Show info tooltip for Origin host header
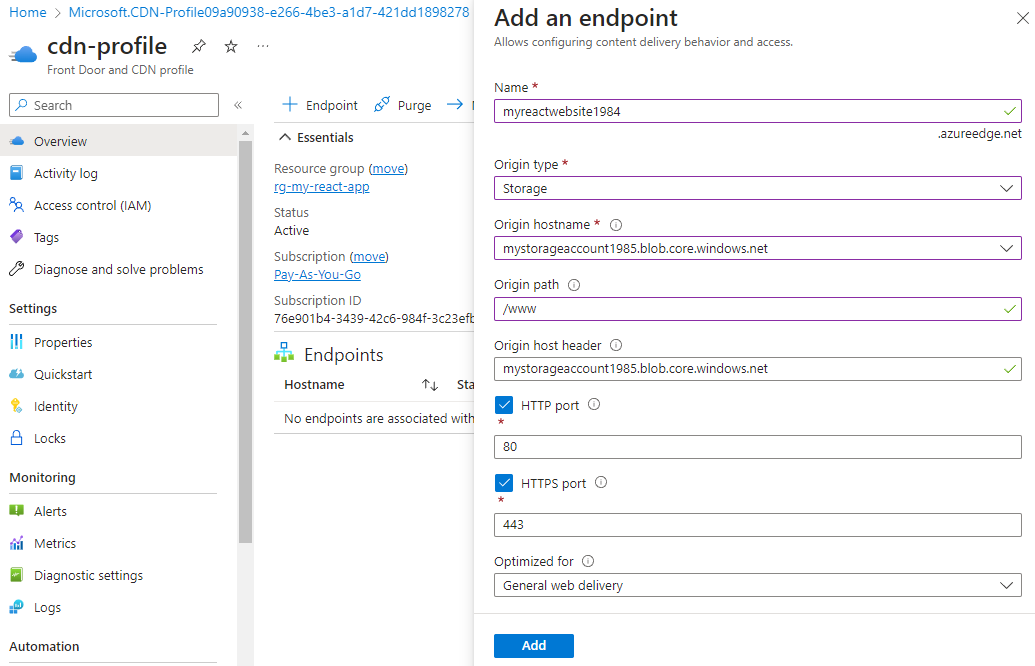 [x=616, y=345]
